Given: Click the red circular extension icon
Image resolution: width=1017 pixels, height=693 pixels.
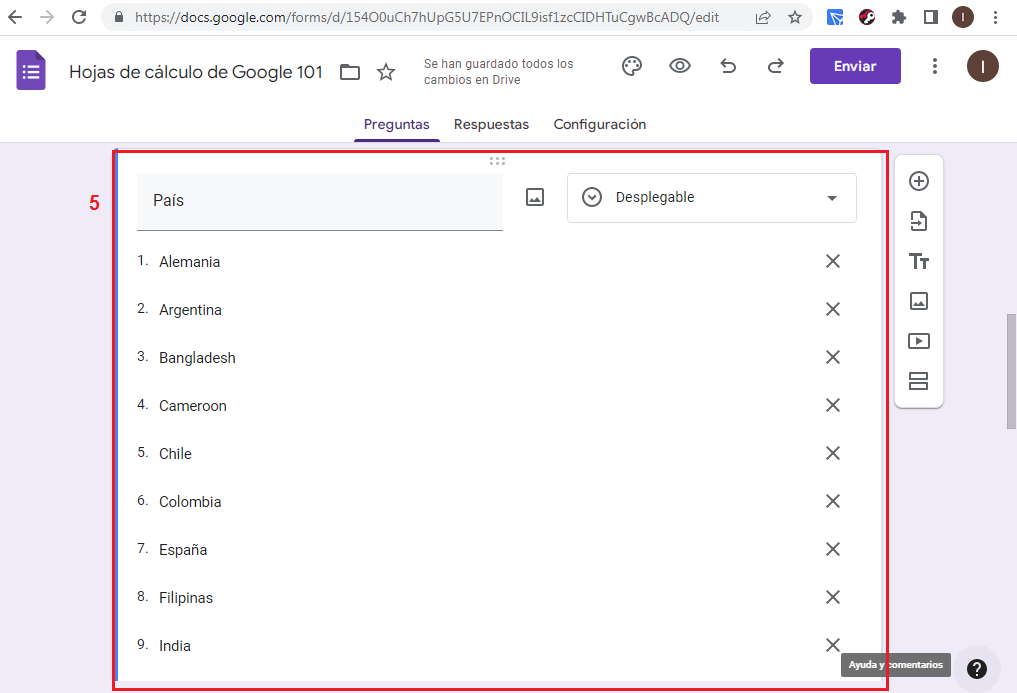Looking at the screenshot, I should (x=867, y=18).
